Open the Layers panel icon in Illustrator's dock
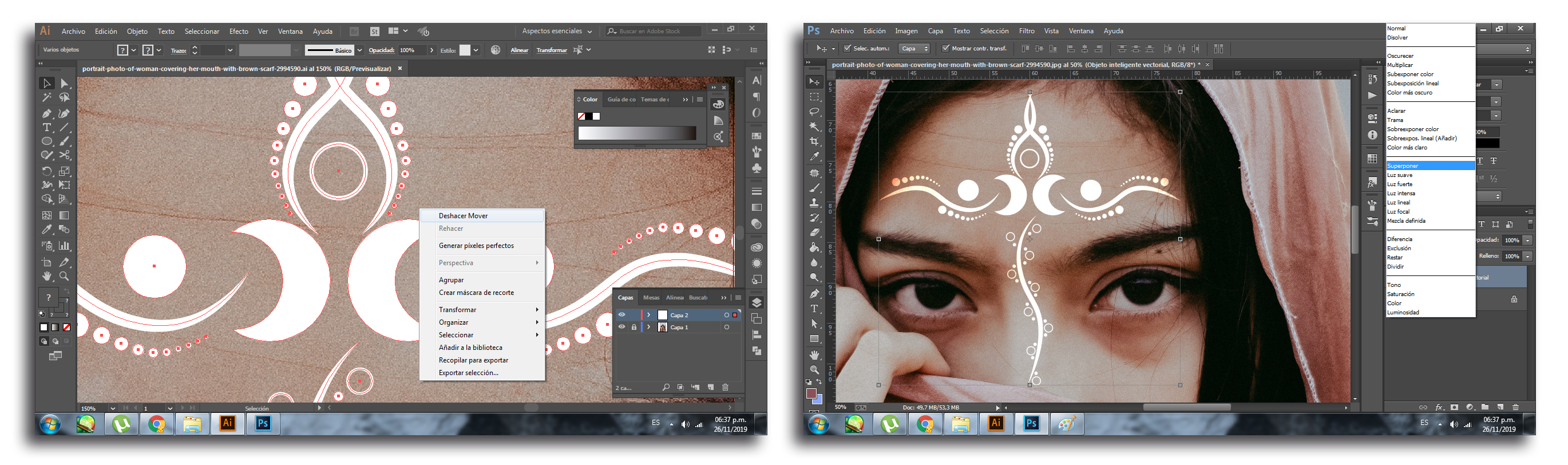 tap(757, 303)
